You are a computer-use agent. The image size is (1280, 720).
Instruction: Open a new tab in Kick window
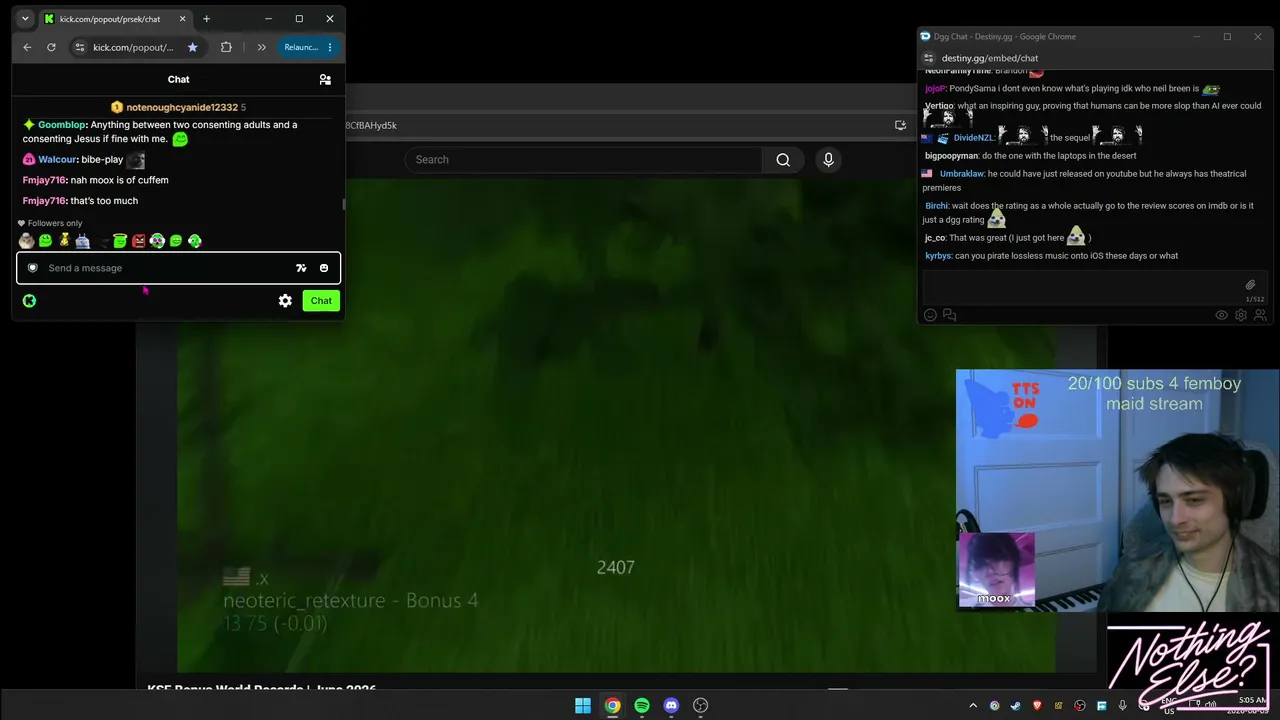(206, 19)
